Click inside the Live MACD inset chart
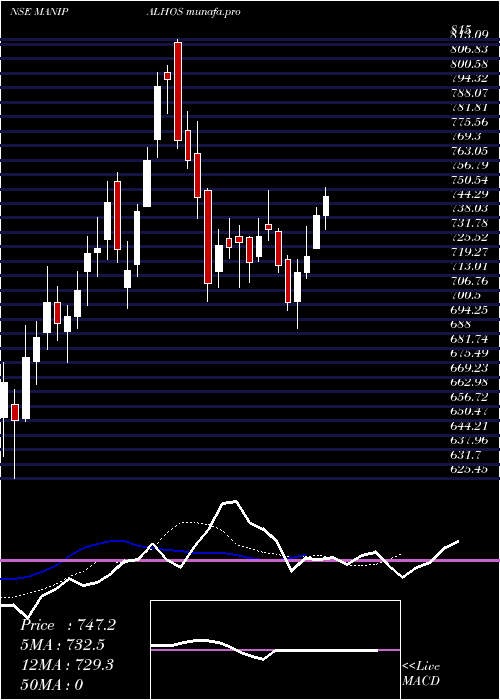The width and height of the screenshot is (500, 700). pos(275,650)
